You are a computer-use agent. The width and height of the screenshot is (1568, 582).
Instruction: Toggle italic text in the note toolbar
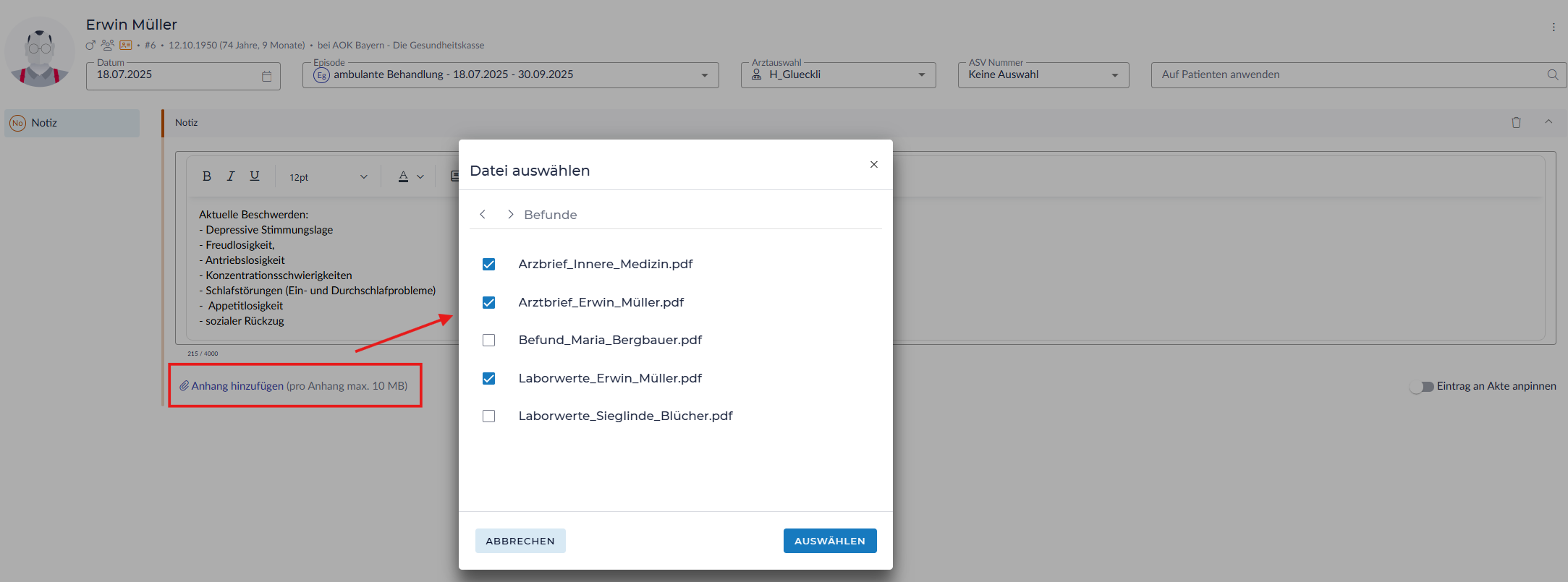[x=231, y=176]
